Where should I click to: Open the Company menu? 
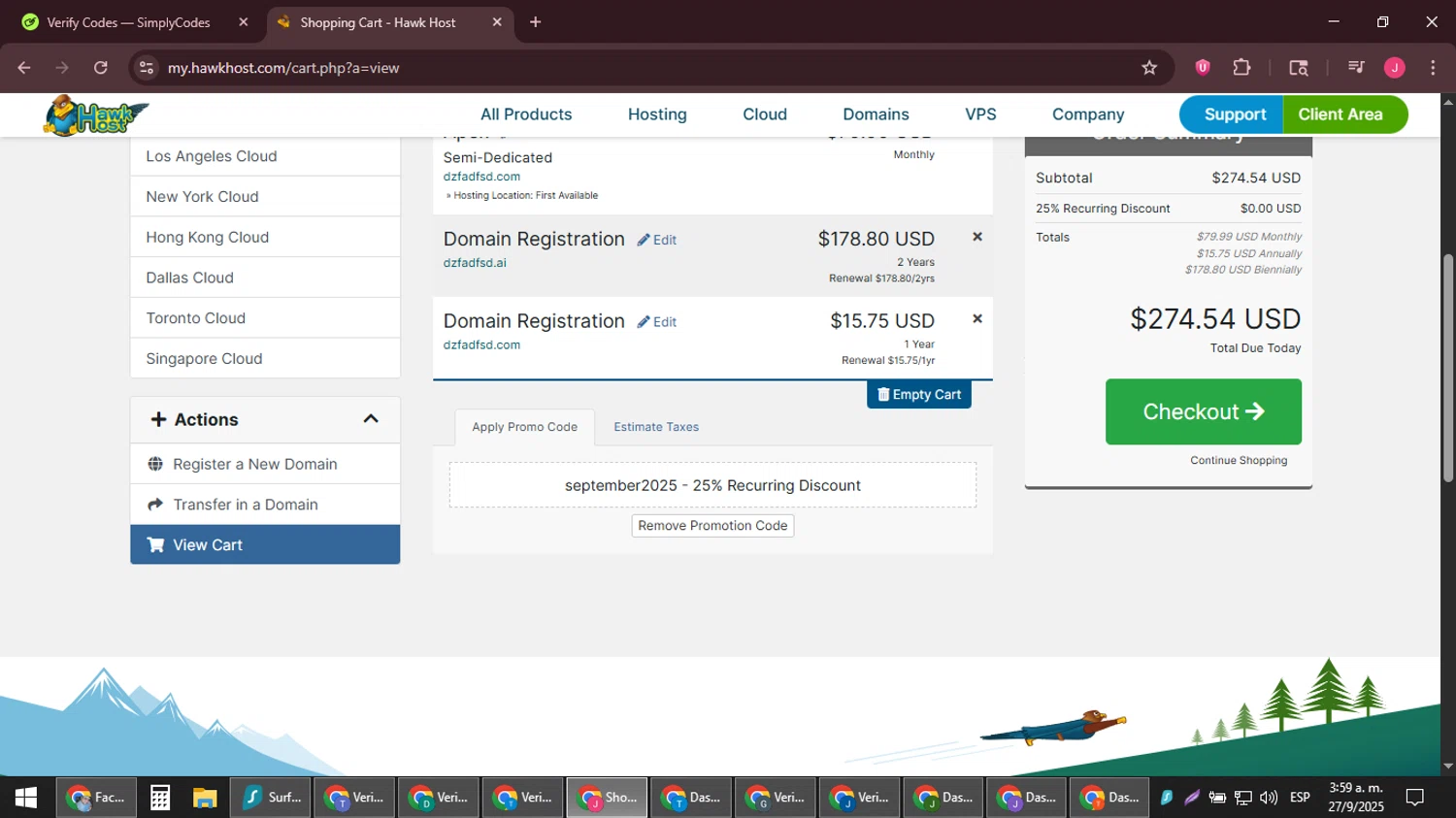1088,115
